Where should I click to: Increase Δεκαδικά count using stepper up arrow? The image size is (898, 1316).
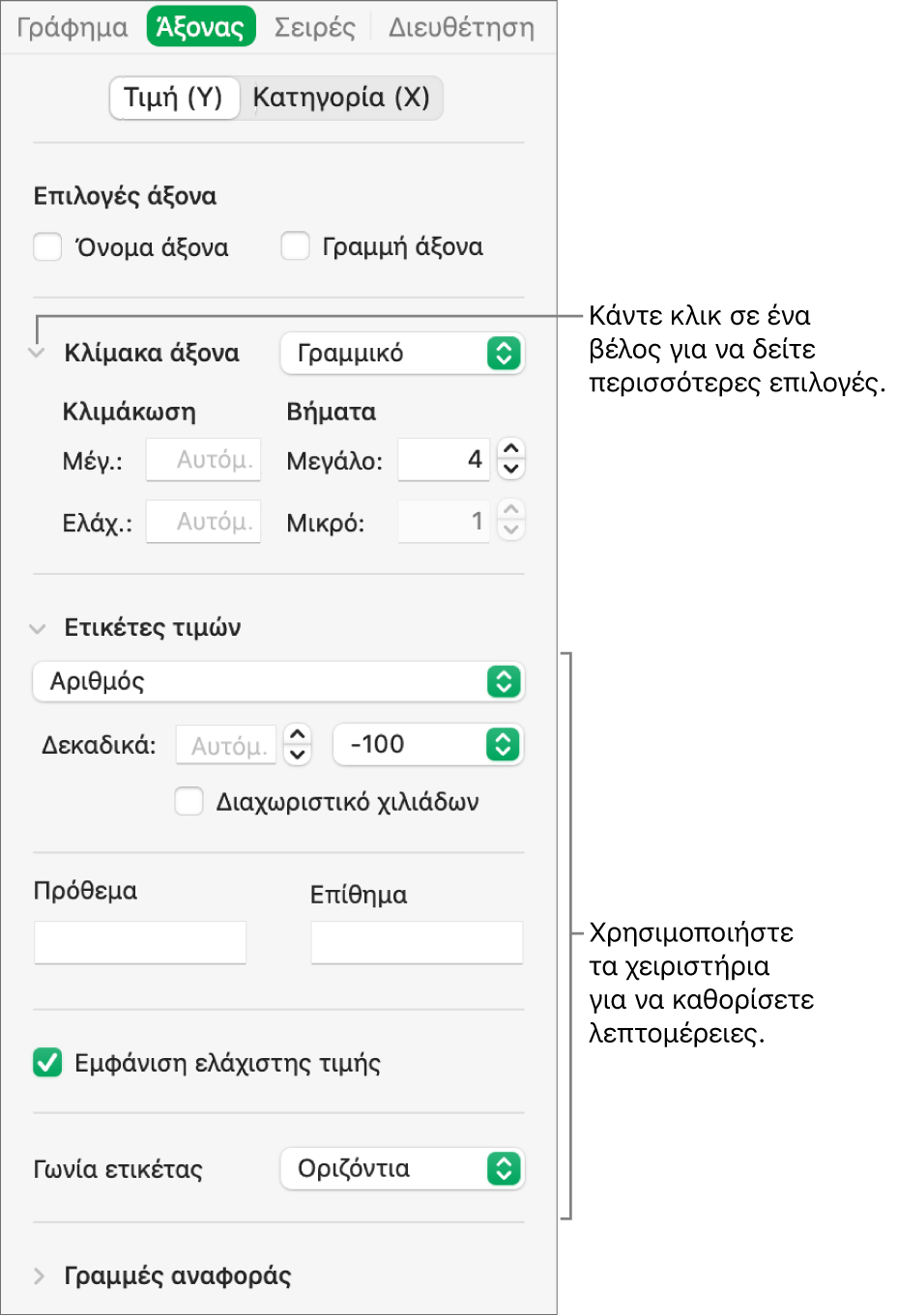click(x=298, y=733)
